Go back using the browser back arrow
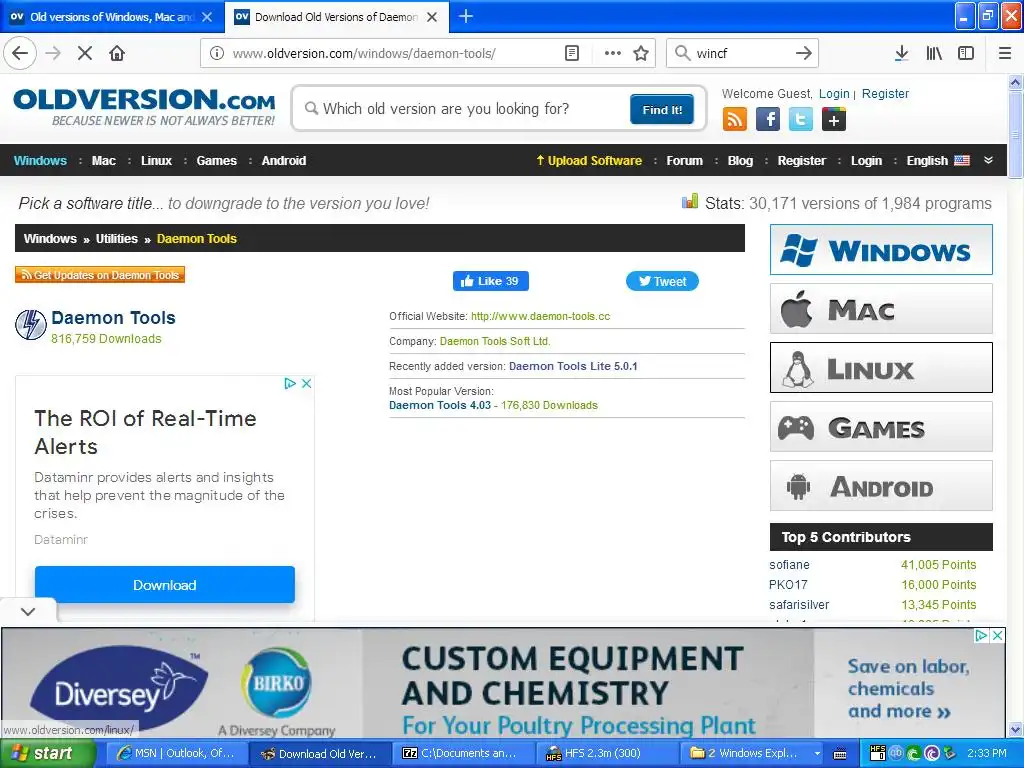Screen dimensions: 1024x768 pos(20,53)
